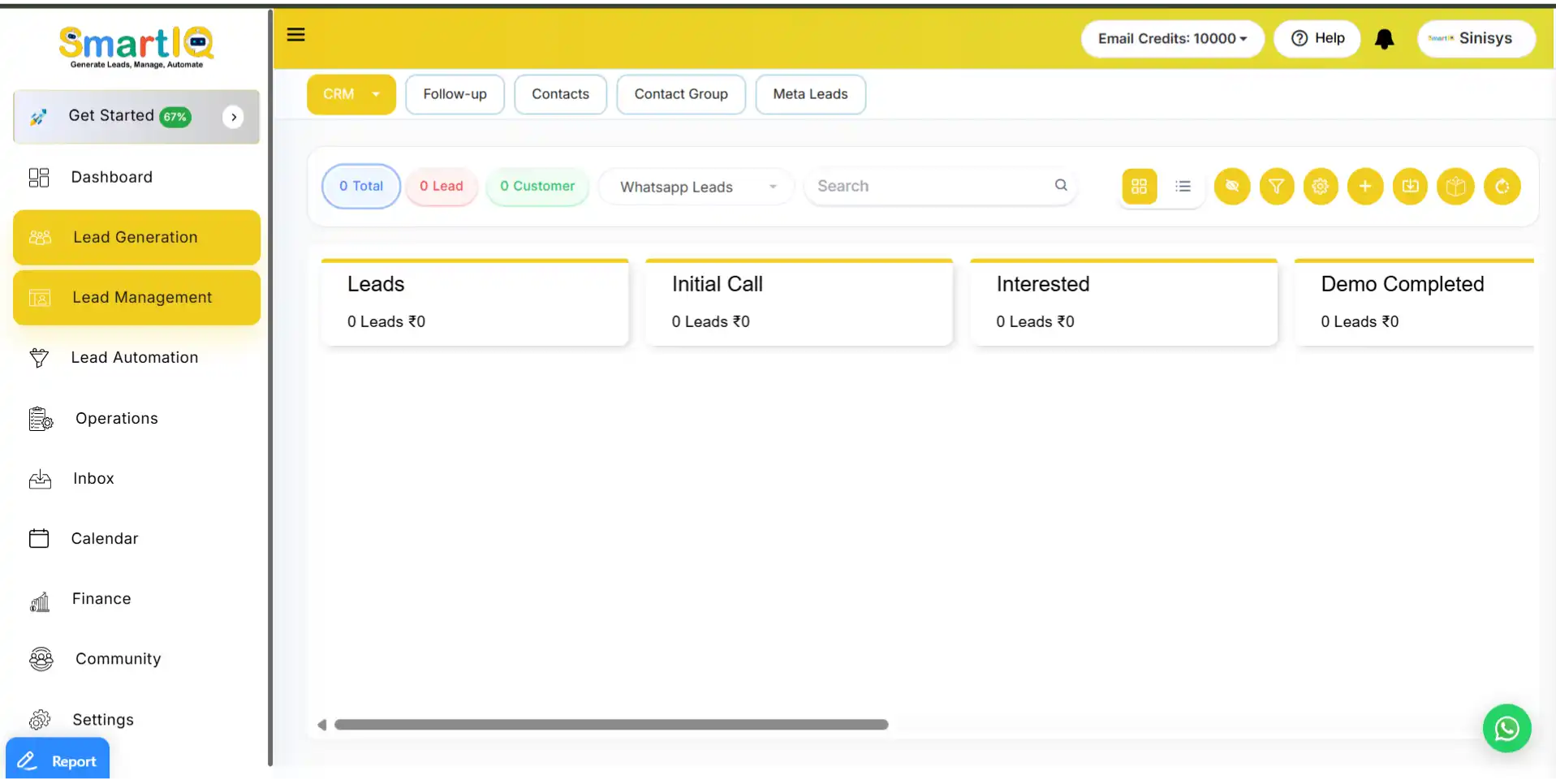The width and height of the screenshot is (1556, 784).
Task: Select Lead Automation in sidebar
Action: (x=134, y=358)
